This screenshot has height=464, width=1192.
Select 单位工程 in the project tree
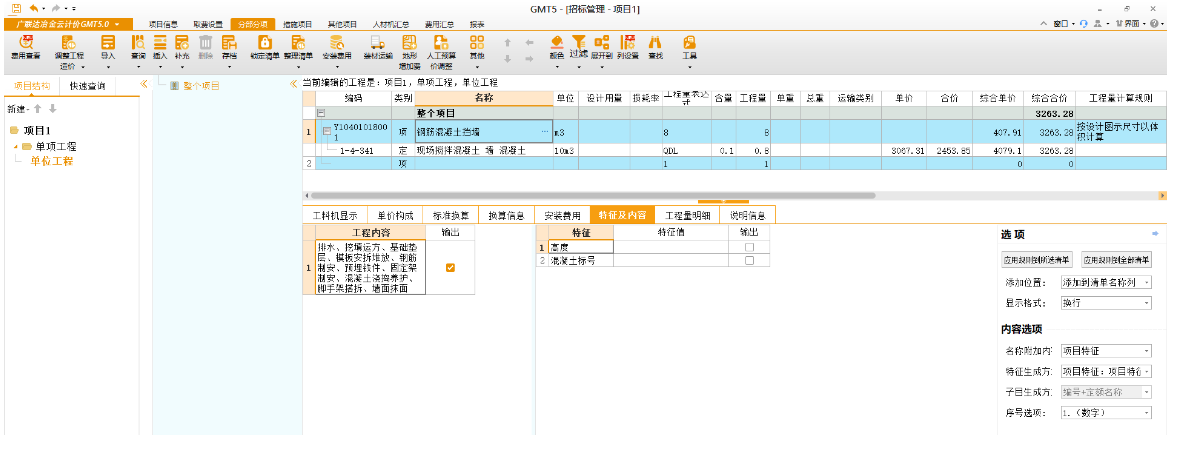coord(51,161)
